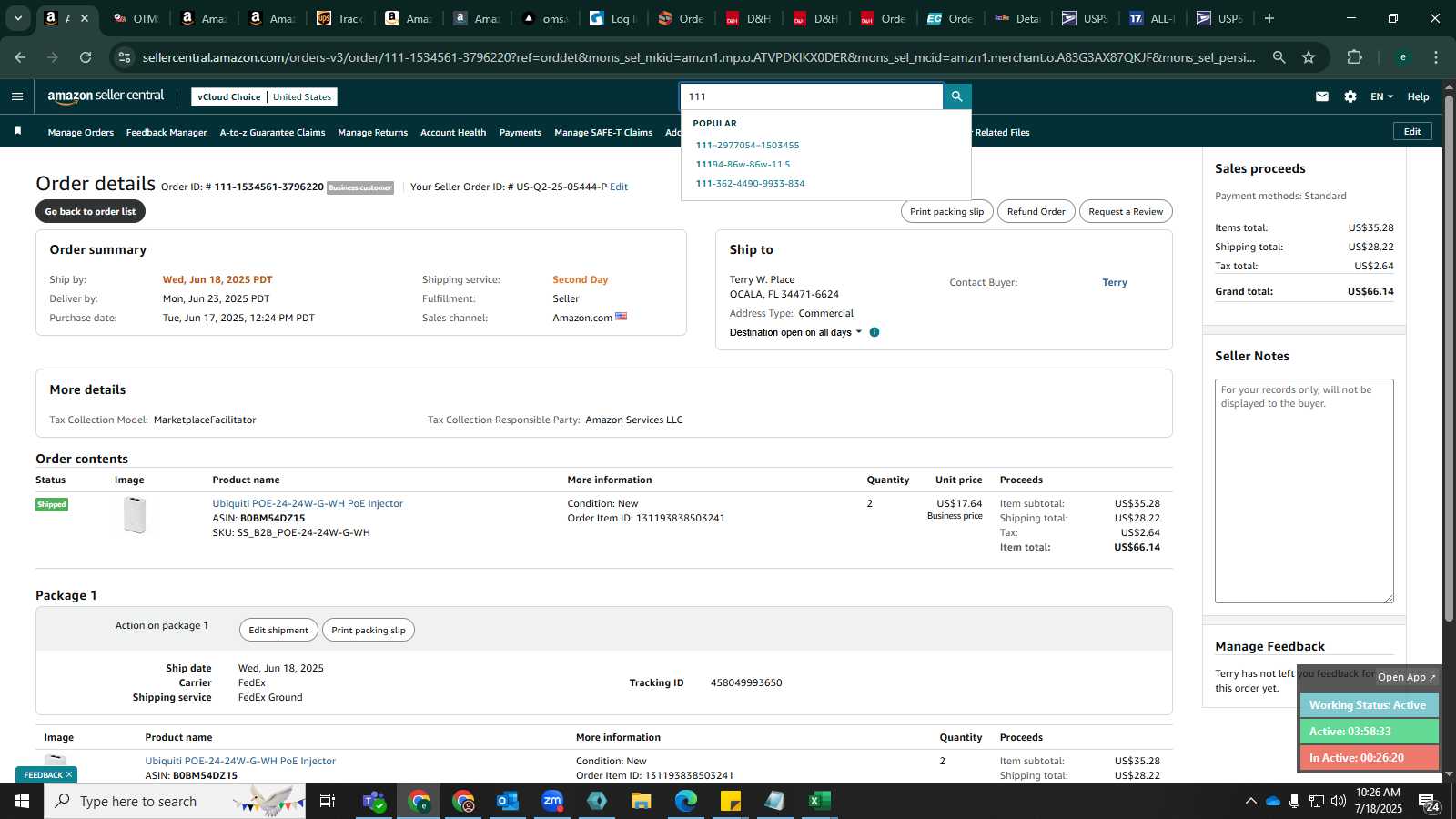
Task: Open Manage Orders menu item
Action: (81, 132)
